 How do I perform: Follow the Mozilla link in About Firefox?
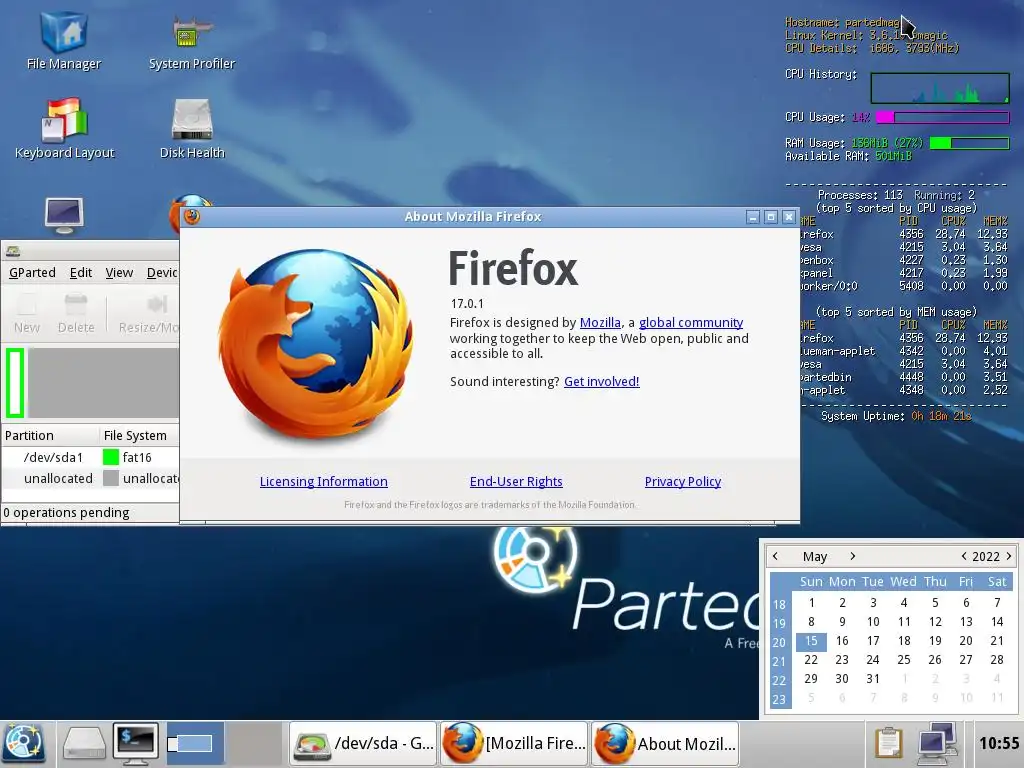click(600, 323)
